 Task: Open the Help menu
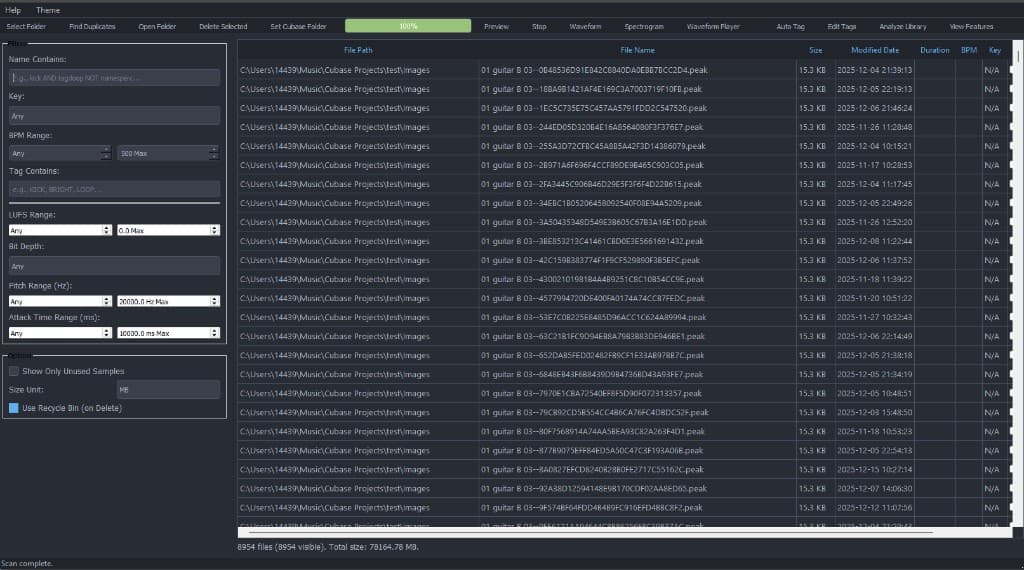point(13,10)
